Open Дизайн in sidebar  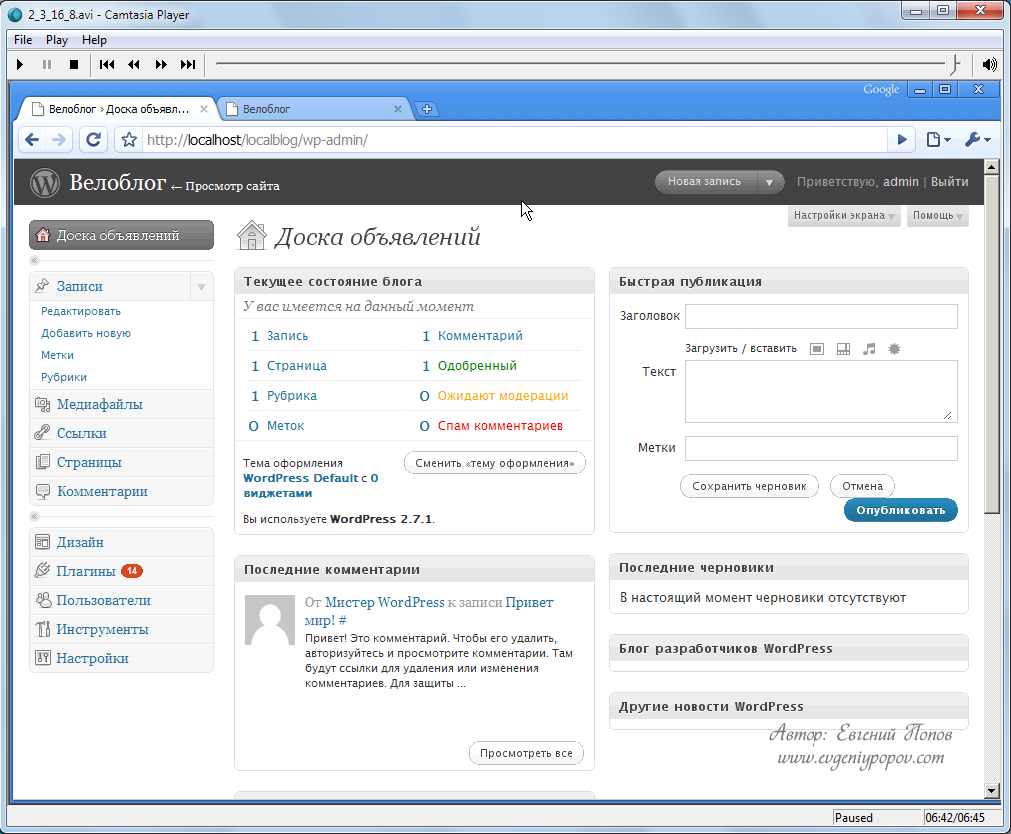121,542
